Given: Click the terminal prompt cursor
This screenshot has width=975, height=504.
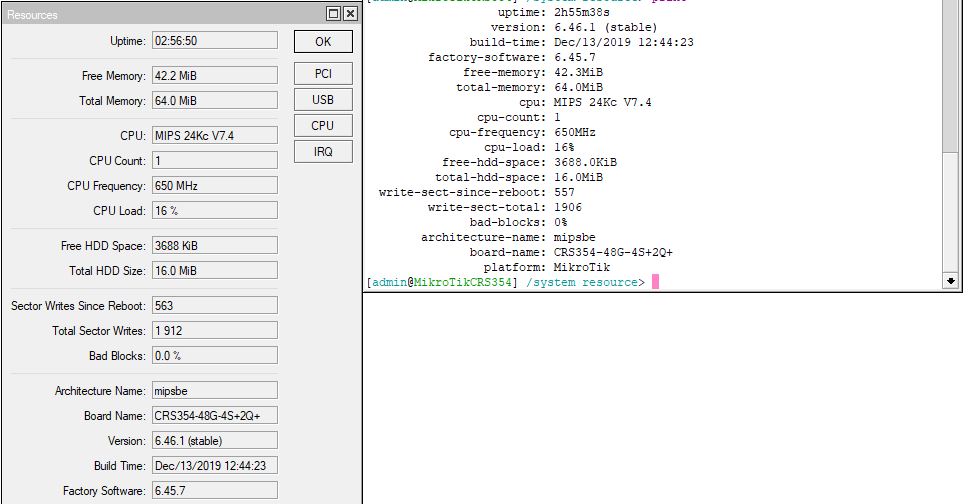Looking at the screenshot, I should coord(655,282).
